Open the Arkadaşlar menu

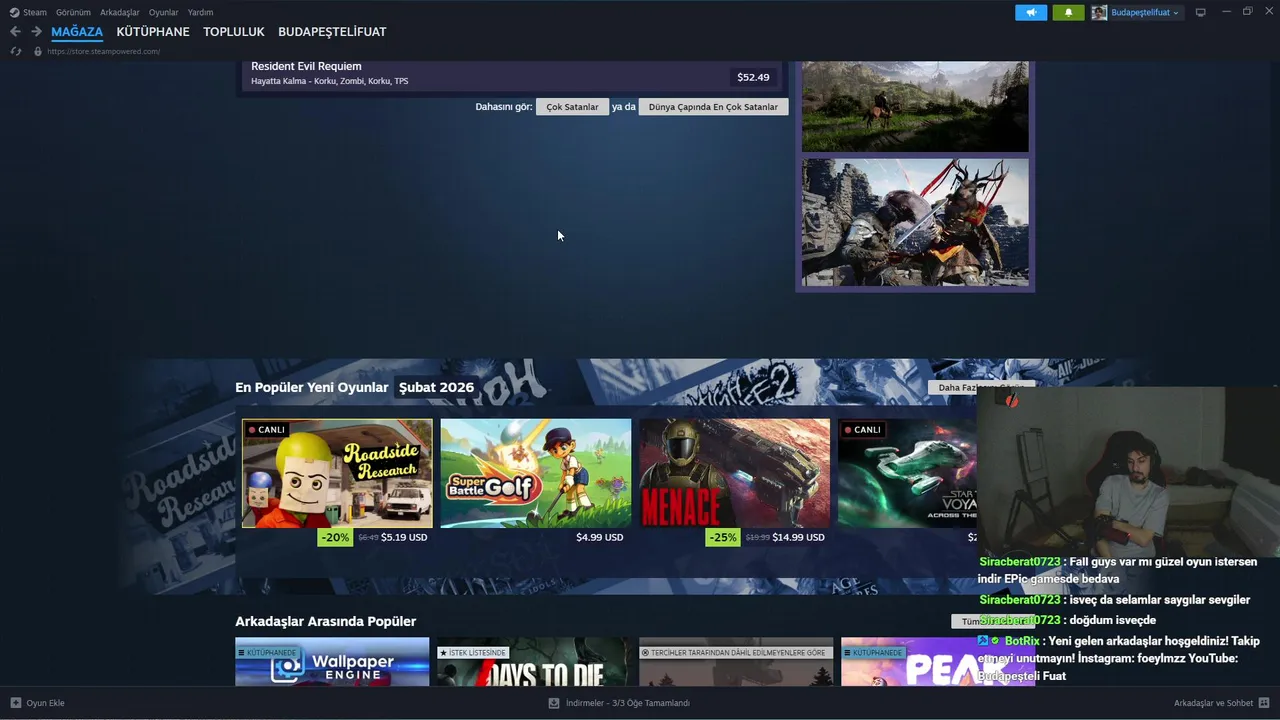[x=120, y=12]
